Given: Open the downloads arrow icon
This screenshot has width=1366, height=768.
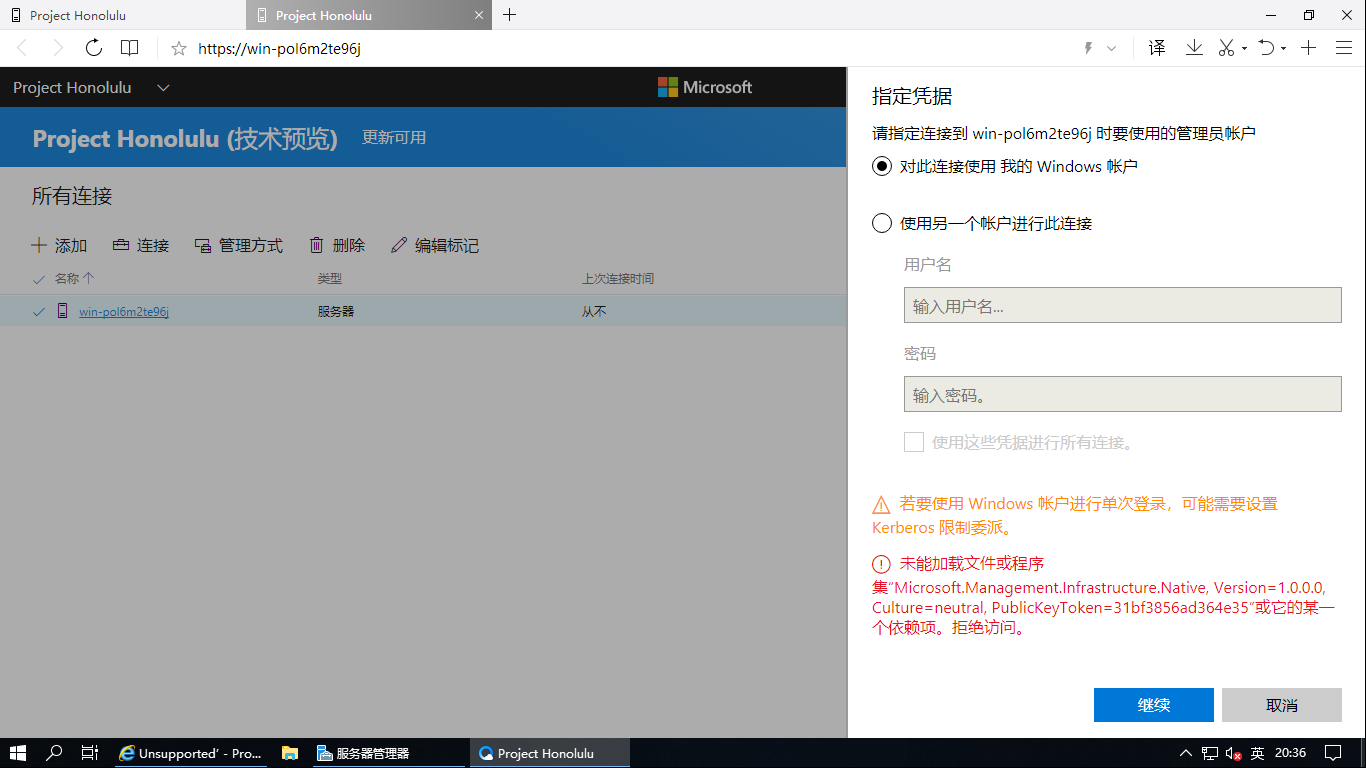Looking at the screenshot, I should [1194, 48].
